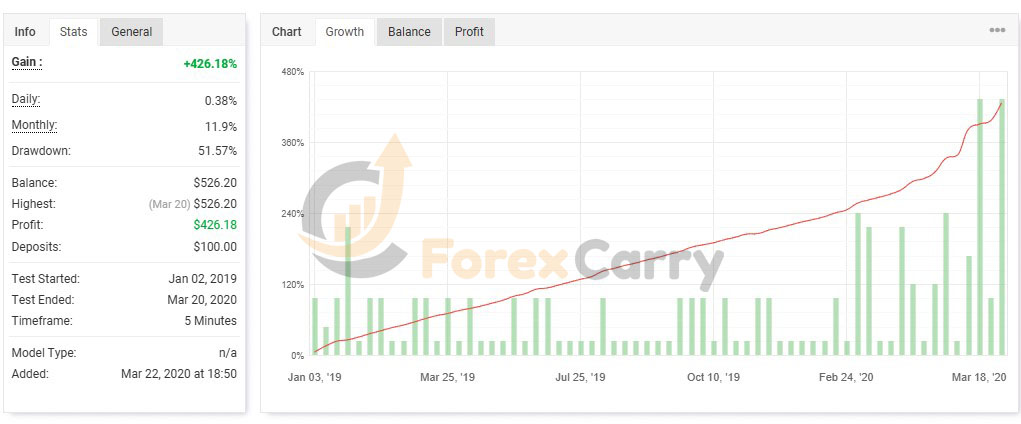Click the 360% y-axis label
Viewport: 1021px width, 424px height.
point(292,143)
